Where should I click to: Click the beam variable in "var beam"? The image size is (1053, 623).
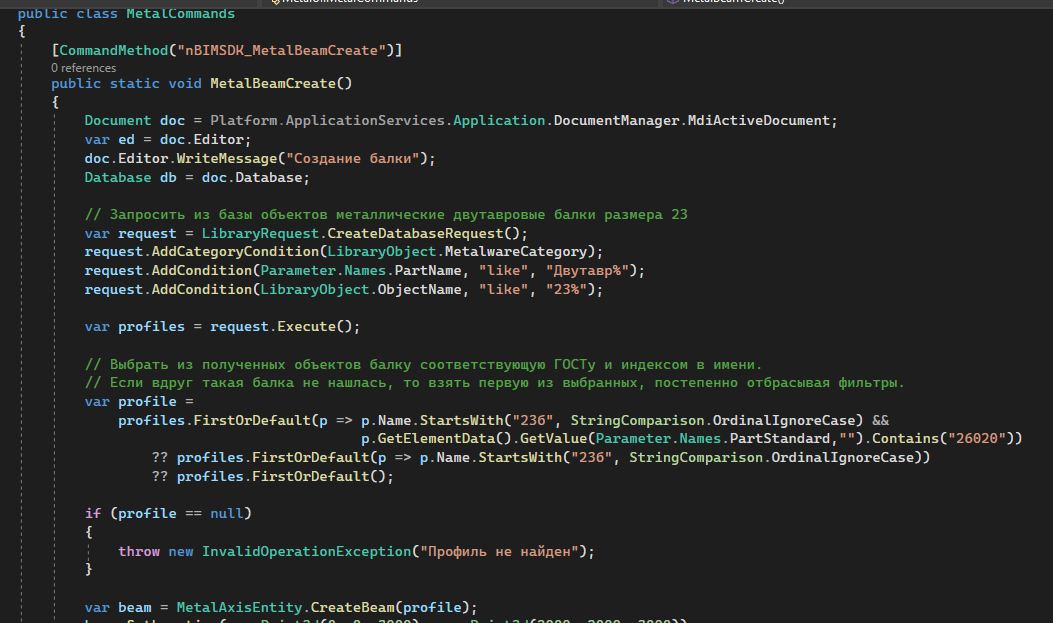click(x=134, y=607)
